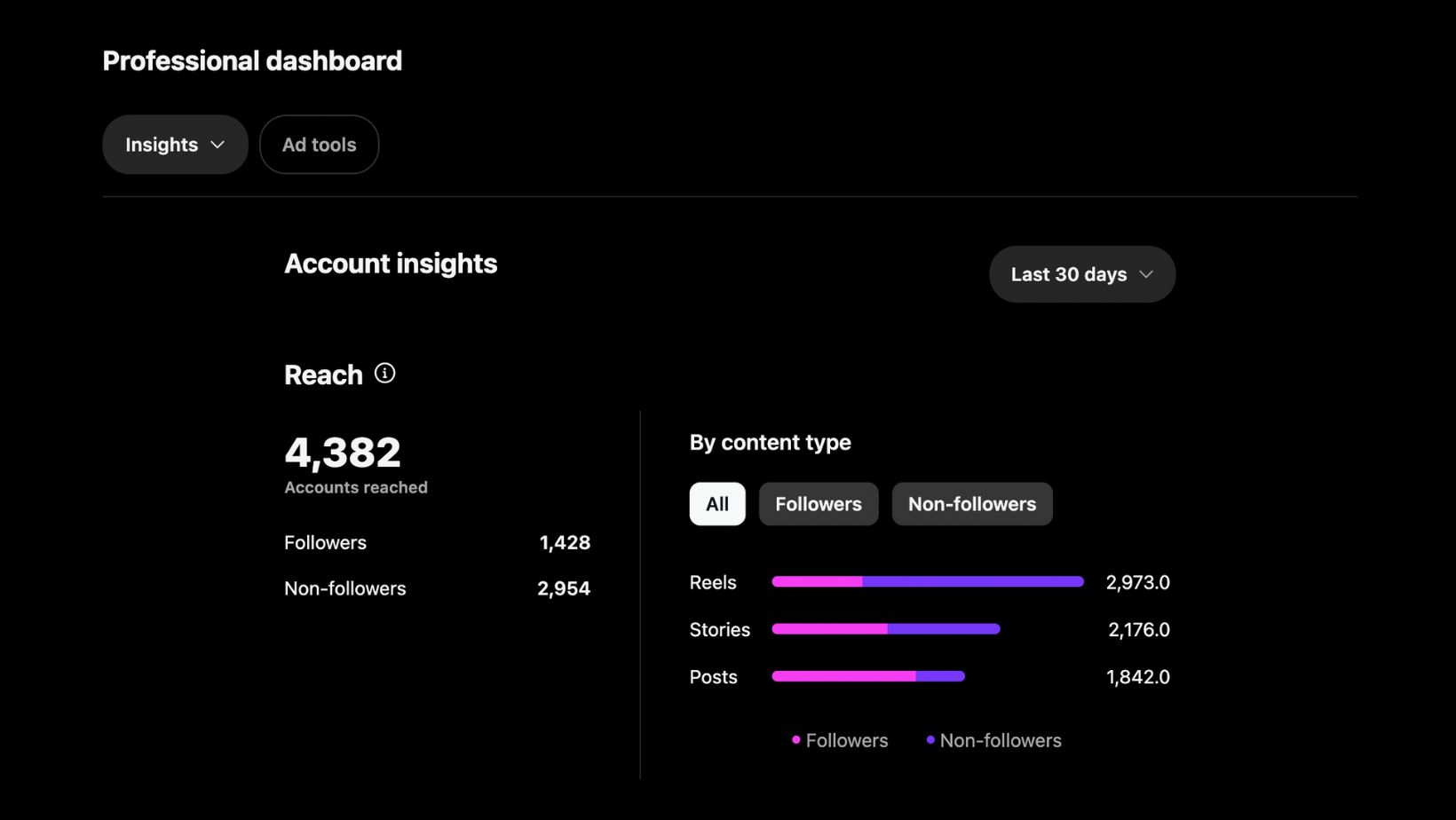This screenshot has width=1456, height=820.
Task: Click the Last 30 days chevron
Action: tap(1146, 274)
